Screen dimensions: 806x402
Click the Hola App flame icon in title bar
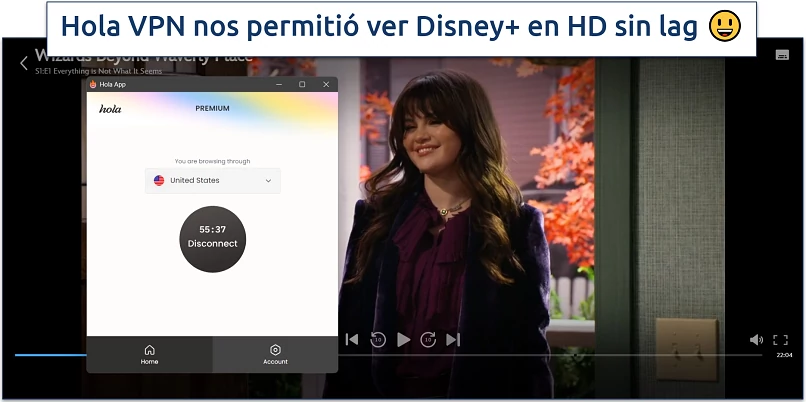click(x=93, y=84)
